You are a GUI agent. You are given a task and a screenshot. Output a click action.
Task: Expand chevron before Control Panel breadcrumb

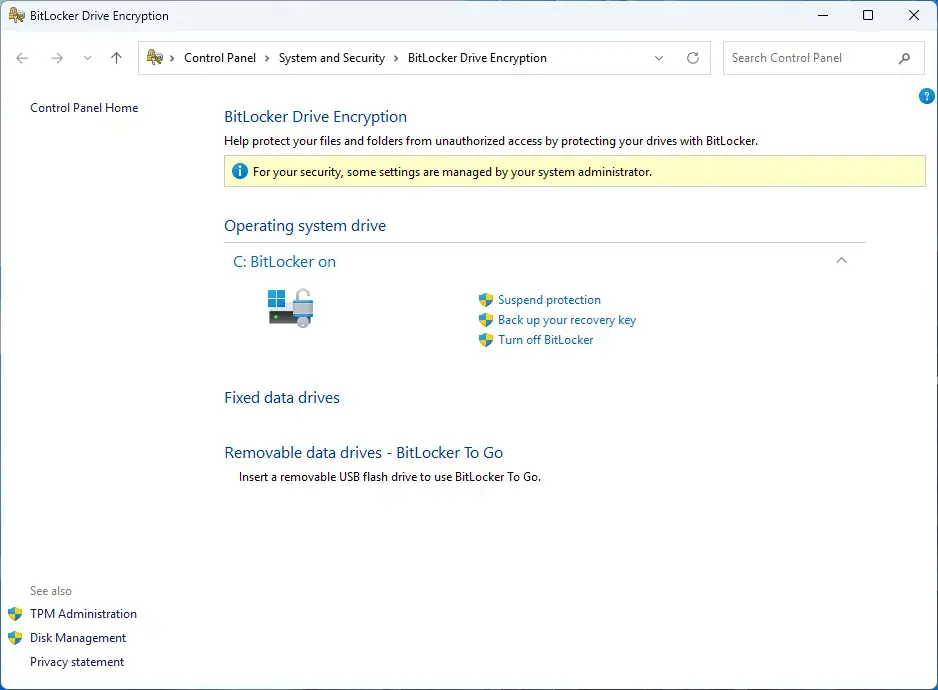(172, 58)
